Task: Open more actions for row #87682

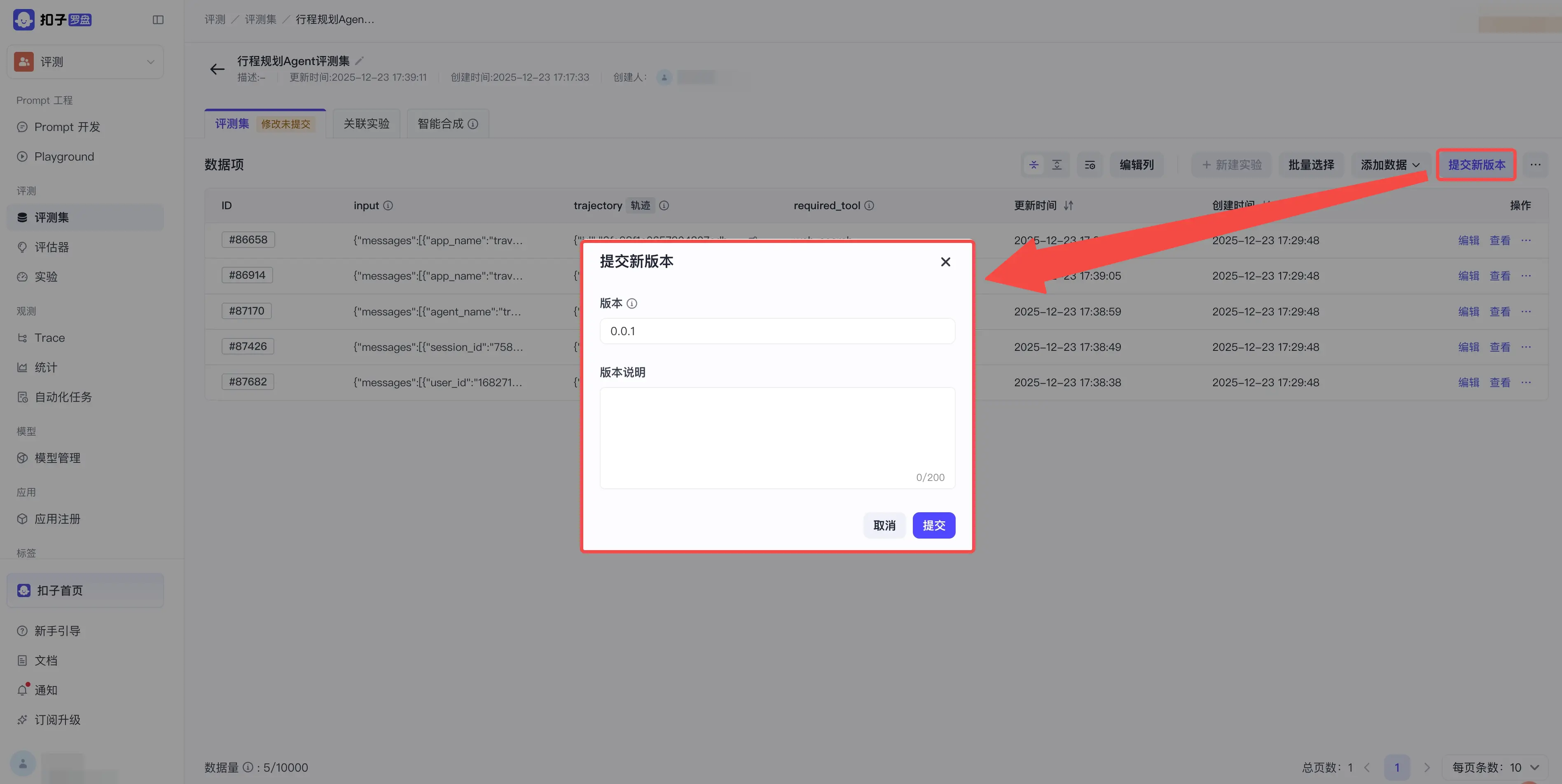Action: [1526, 382]
